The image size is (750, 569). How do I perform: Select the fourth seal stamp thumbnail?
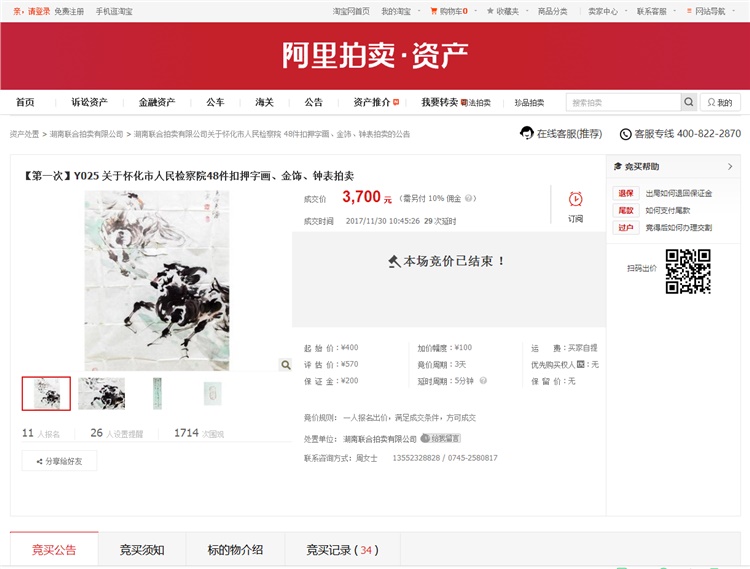(x=213, y=394)
